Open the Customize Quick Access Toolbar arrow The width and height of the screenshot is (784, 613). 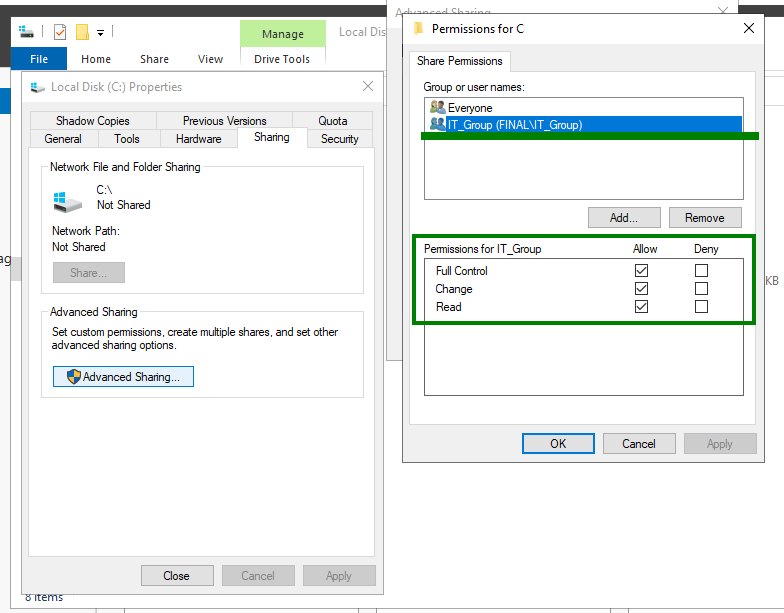tap(100, 33)
